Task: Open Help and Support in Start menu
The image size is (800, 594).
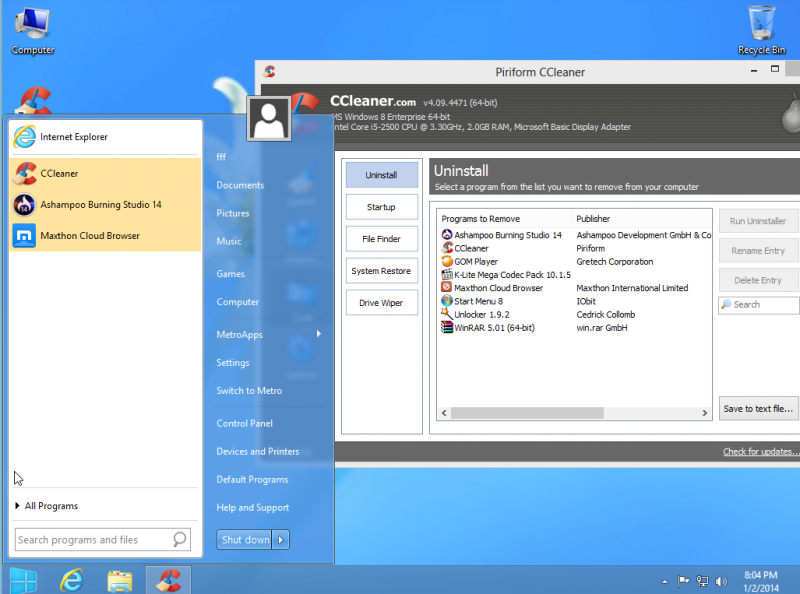Action: click(253, 508)
